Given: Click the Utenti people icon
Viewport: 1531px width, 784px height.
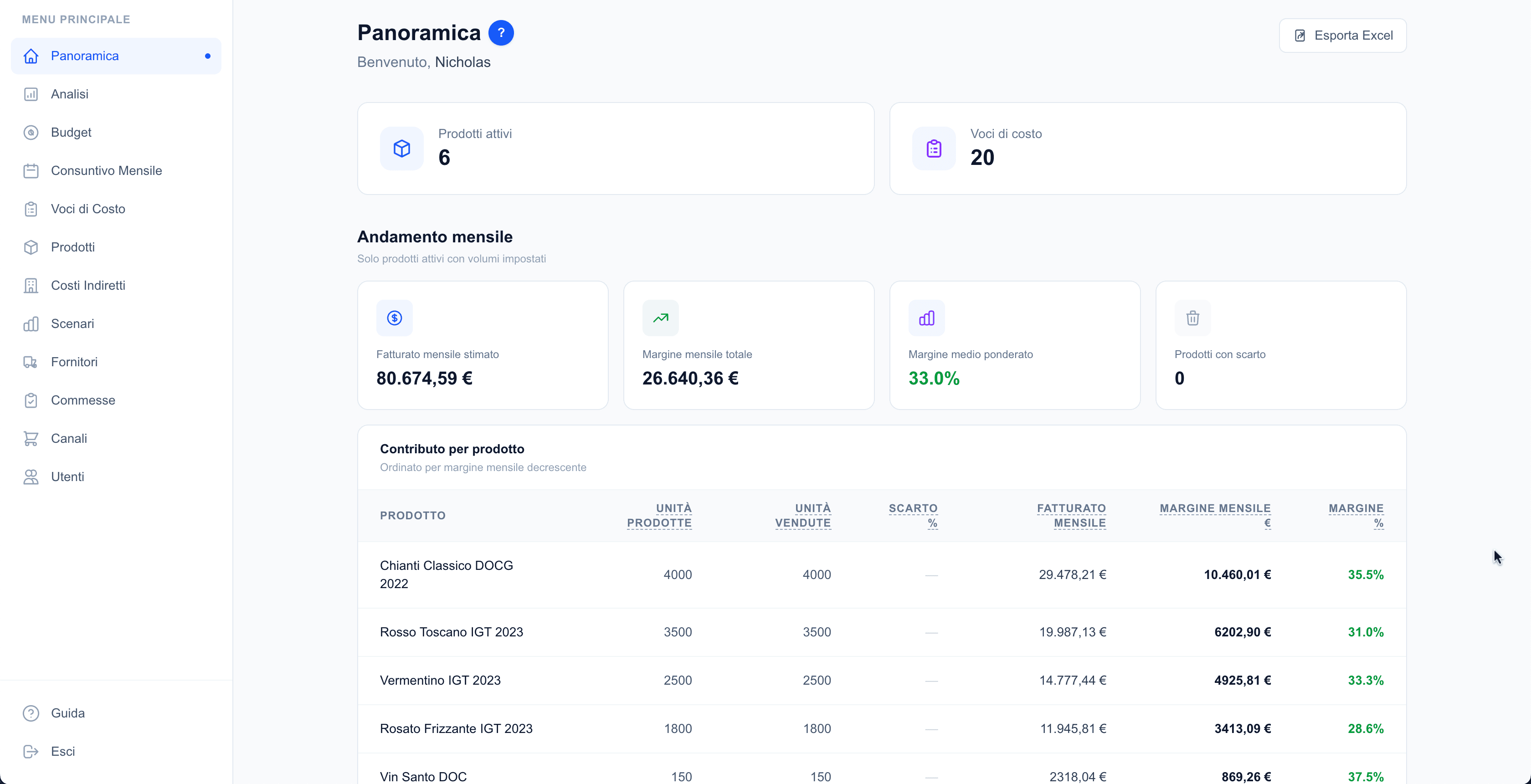Looking at the screenshot, I should click(x=31, y=477).
